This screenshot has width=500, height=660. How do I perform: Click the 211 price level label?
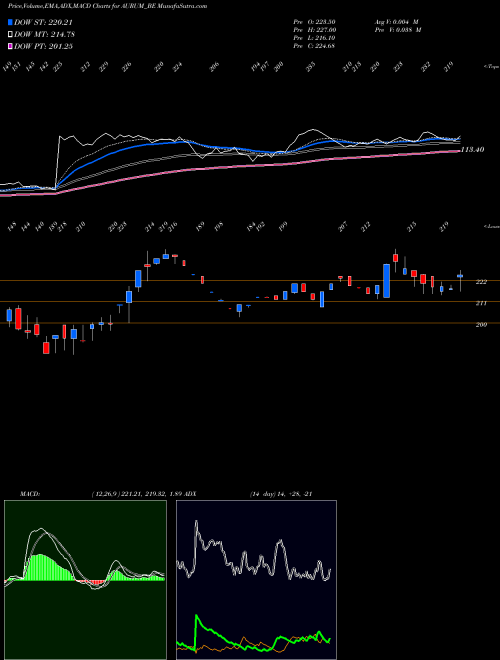tap(481, 303)
